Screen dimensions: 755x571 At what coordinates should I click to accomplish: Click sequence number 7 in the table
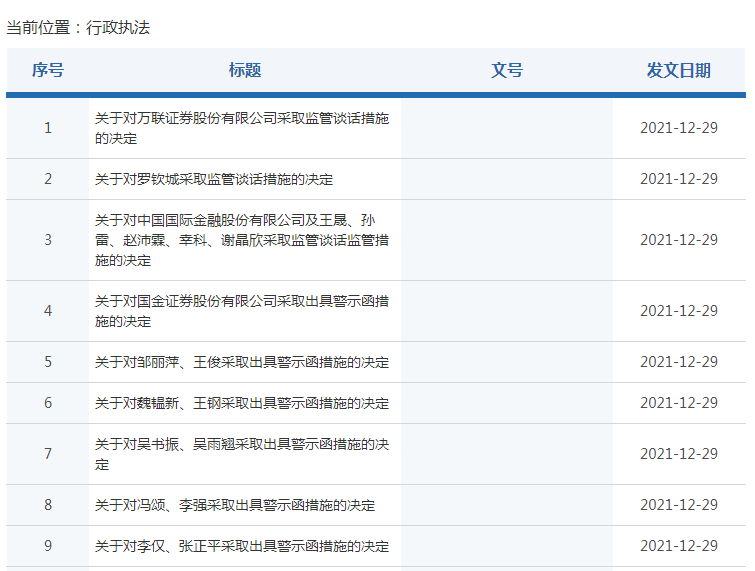[x=47, y=454]
